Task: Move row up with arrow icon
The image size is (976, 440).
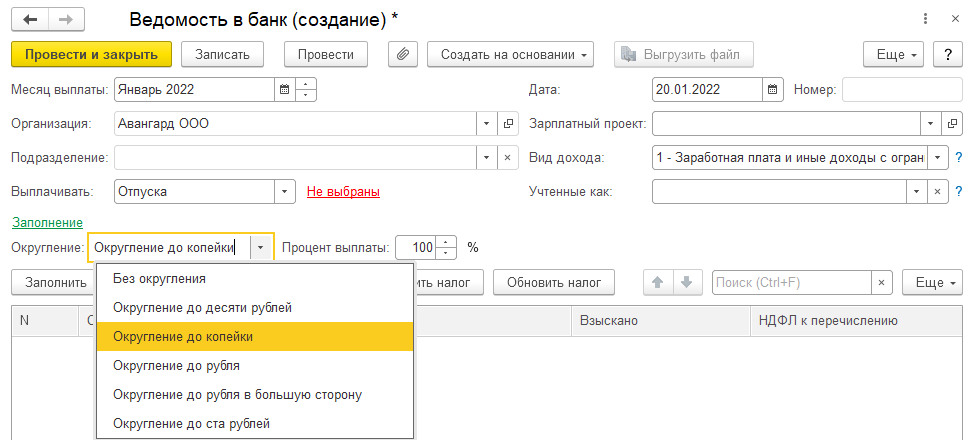Action: pos(658,282)
